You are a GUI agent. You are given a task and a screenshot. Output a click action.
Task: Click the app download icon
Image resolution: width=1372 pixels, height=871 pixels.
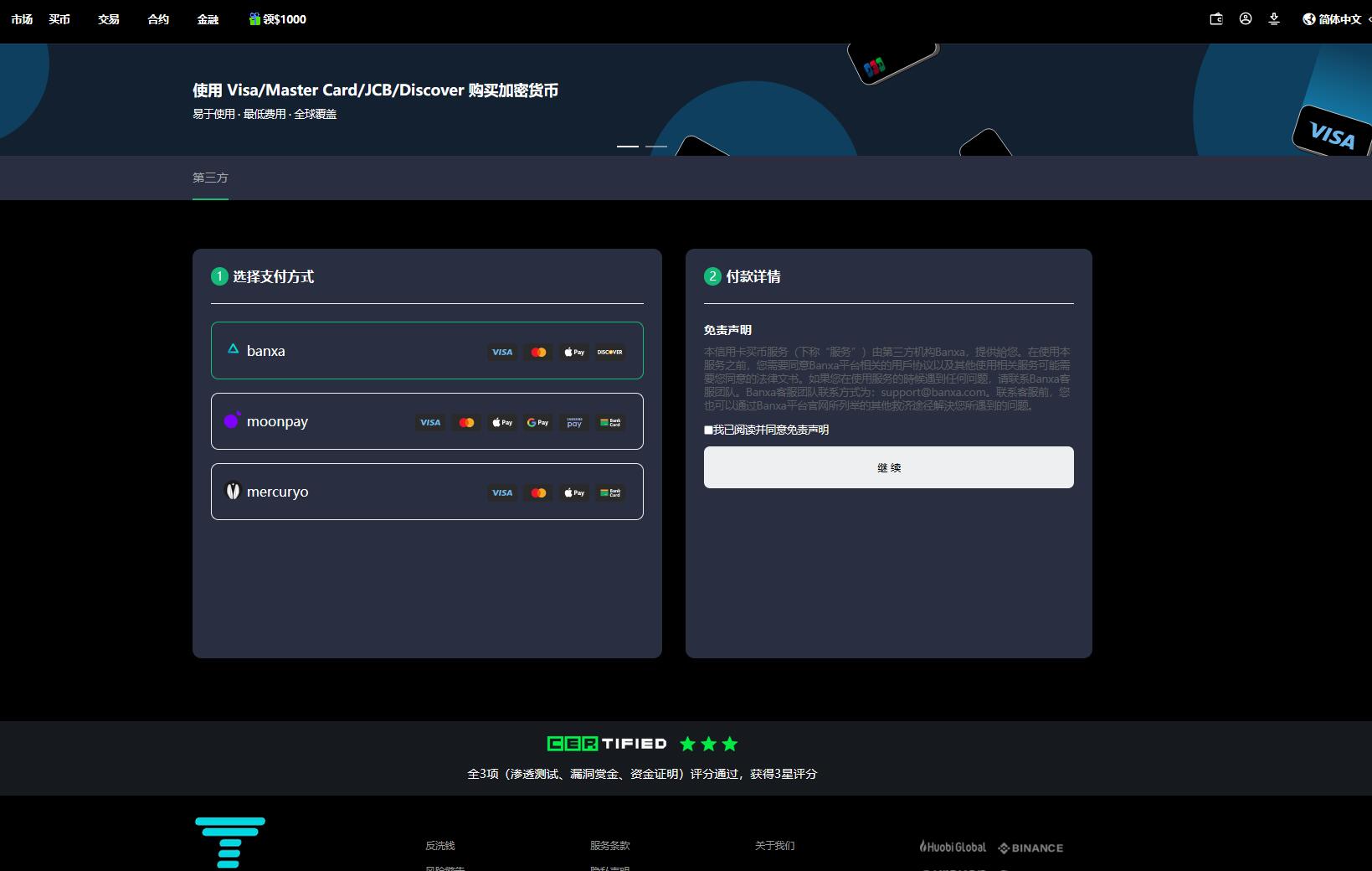pyautogui.click(x=1274, y=18)
